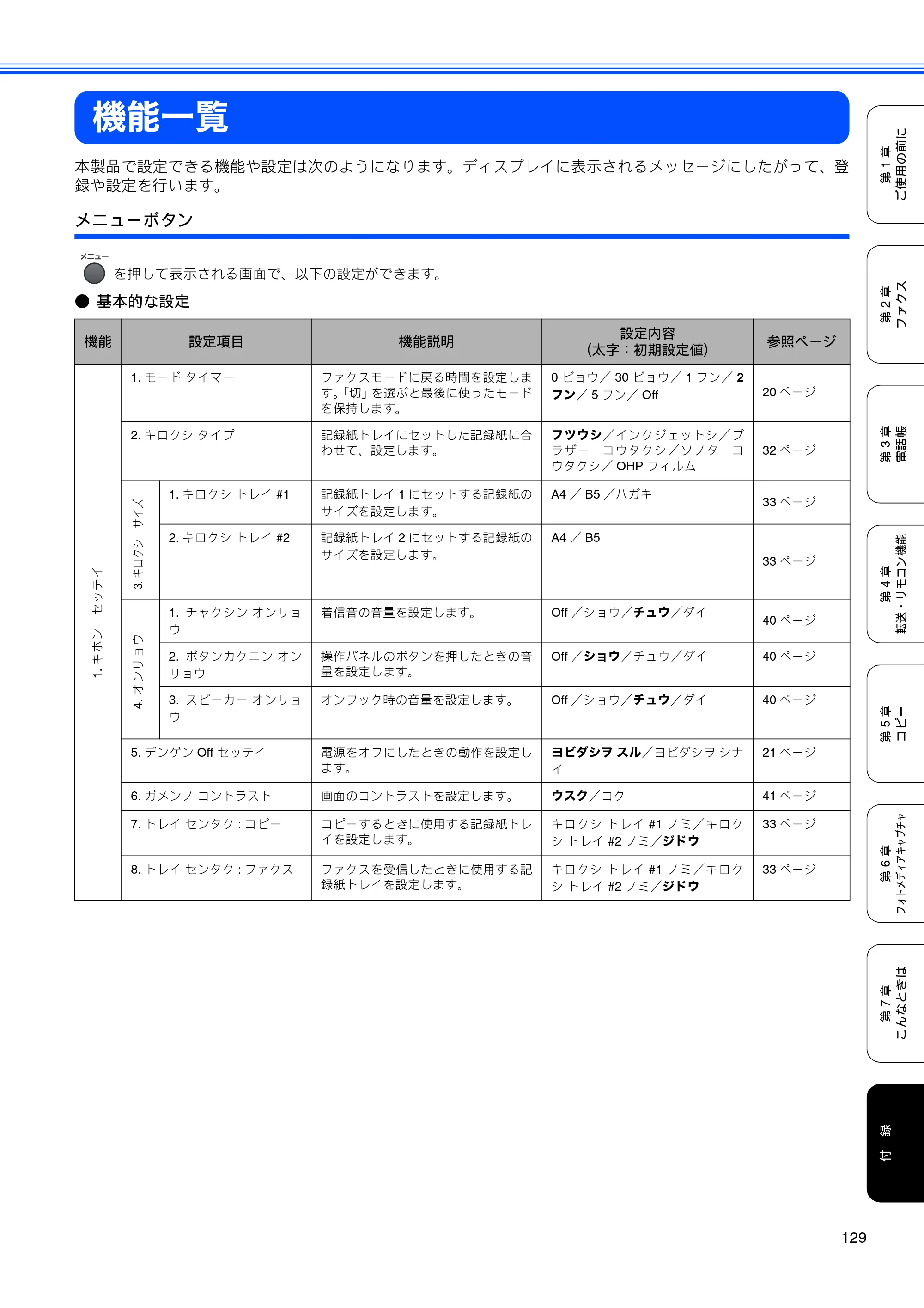Click 着信音の音量を設定します。 description
924x1308 pixels.
400,612
